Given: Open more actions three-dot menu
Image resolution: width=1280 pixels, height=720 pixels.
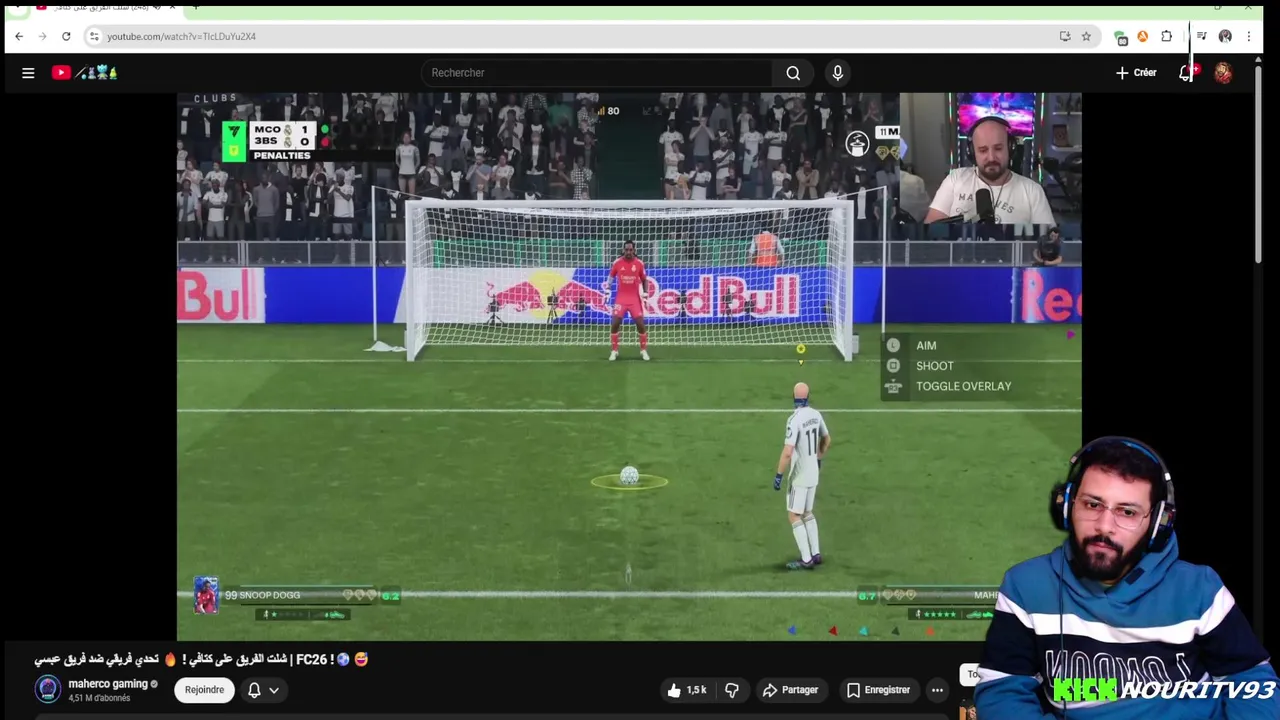Looking at the screenshot, I should coord(937,690).
